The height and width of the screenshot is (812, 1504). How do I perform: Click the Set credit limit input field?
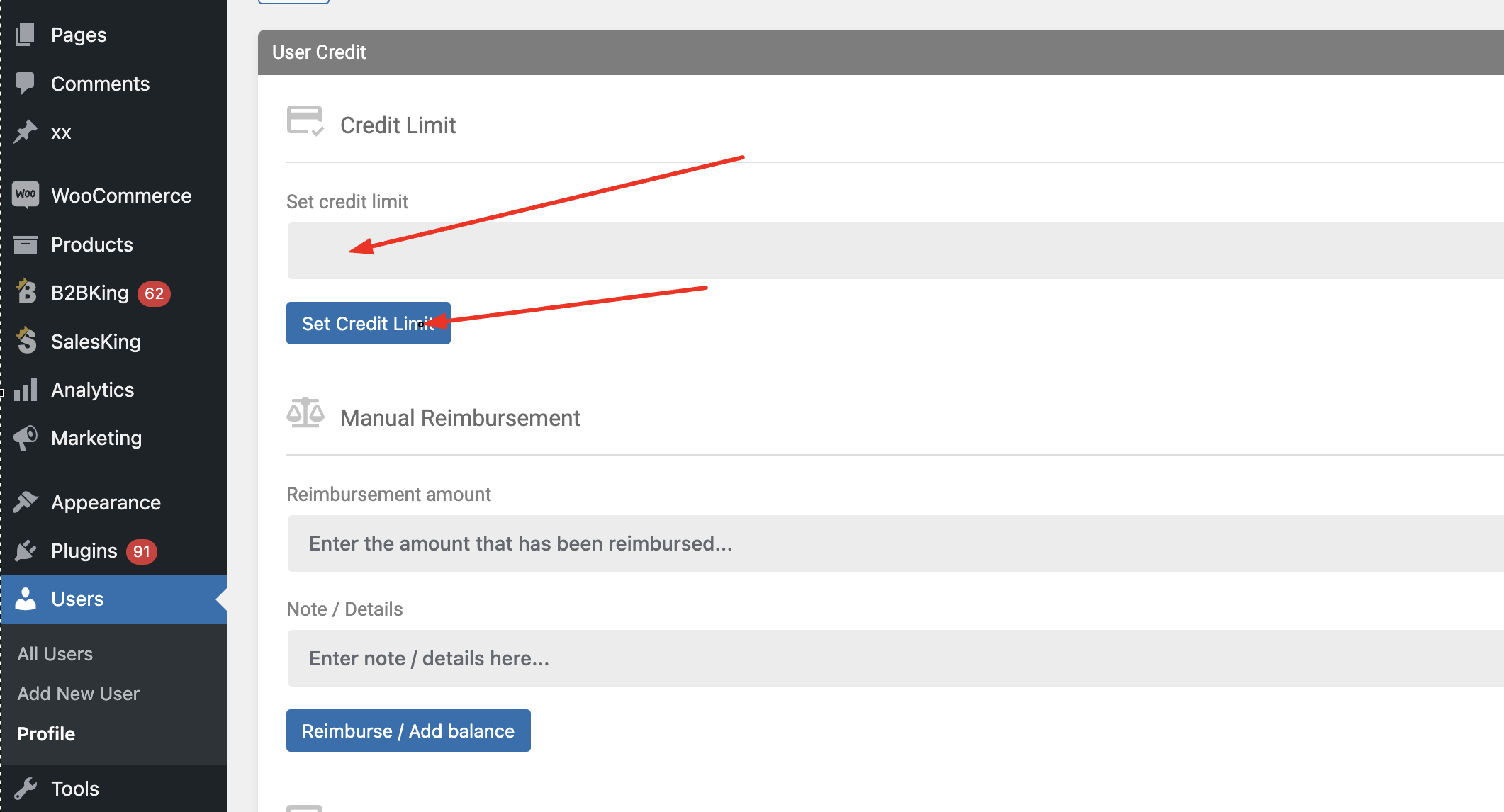[x=895, y=251]
